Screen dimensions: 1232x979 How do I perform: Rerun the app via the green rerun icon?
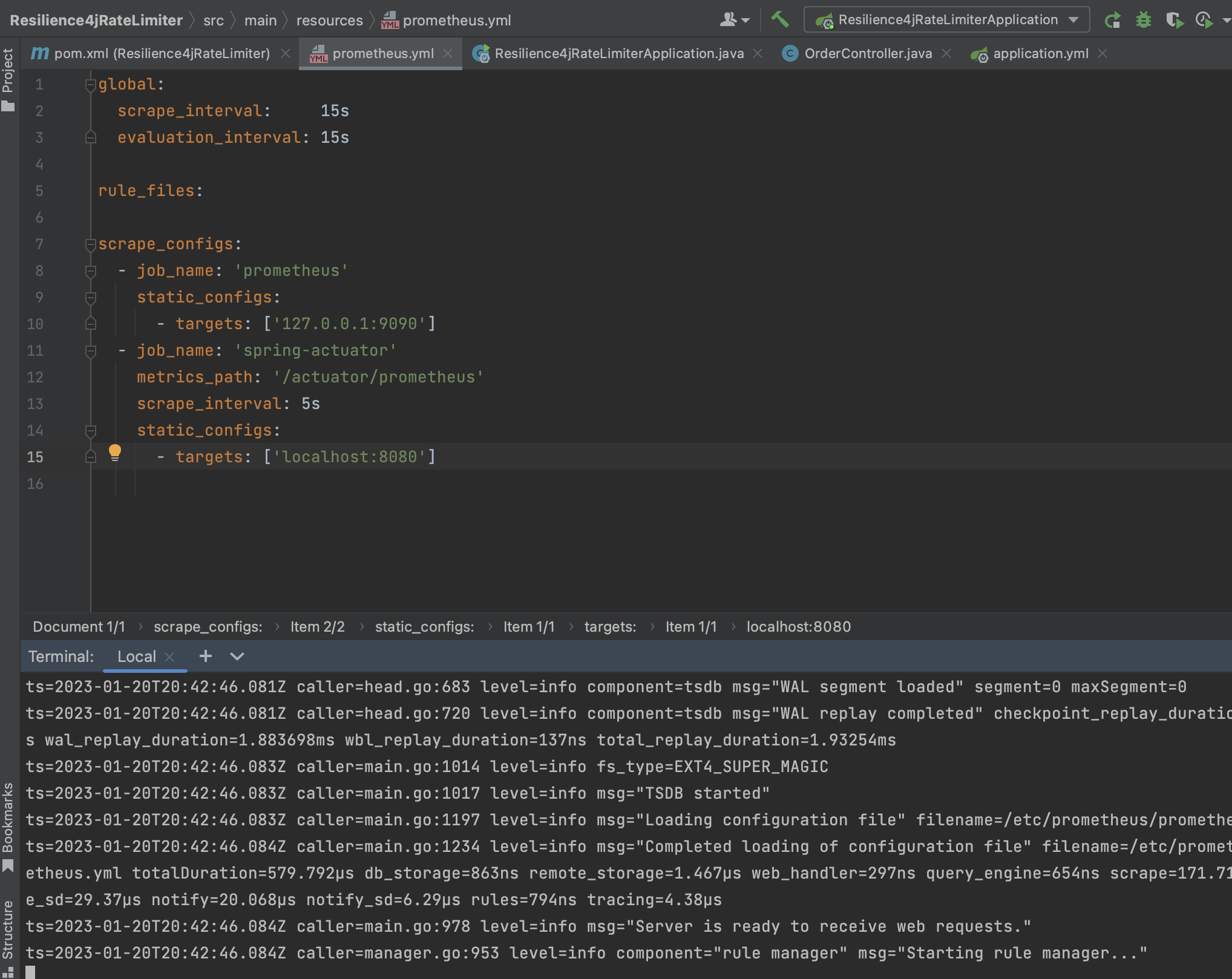tap(1113, 19)
